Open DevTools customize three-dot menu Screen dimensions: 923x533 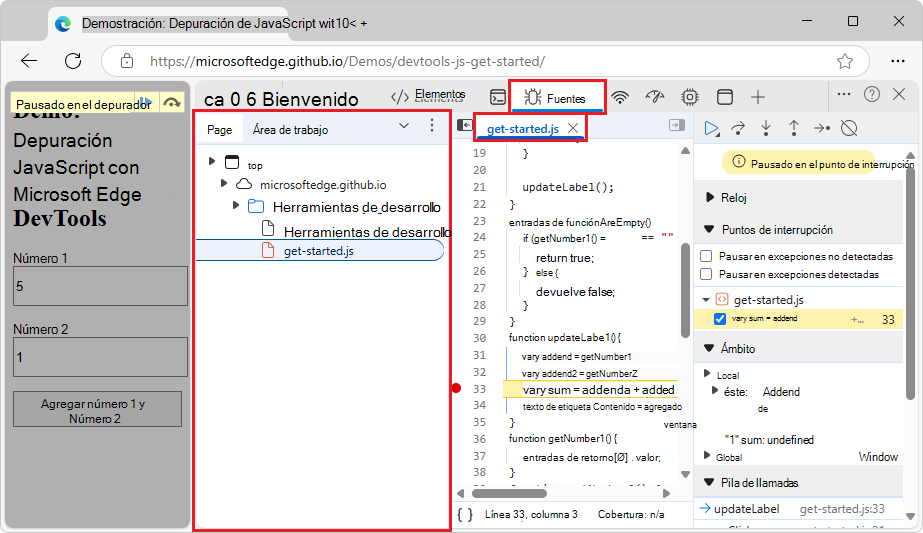pos(844,94)
